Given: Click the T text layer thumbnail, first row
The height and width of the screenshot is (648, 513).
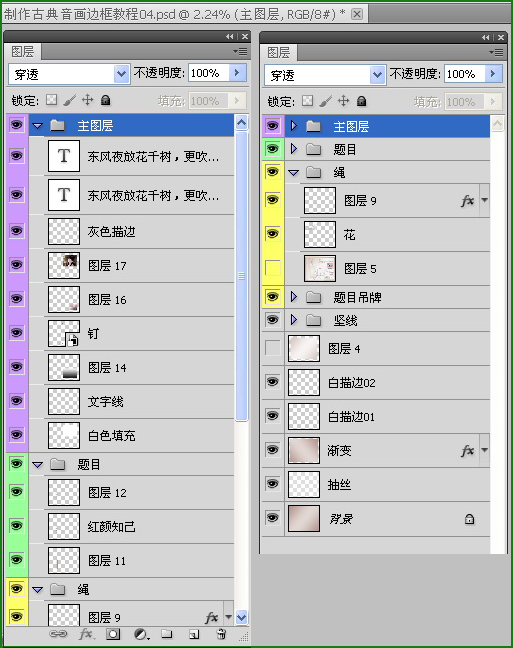Looking at the screenshot, I should pyautogui.click(x=64, y=156).
